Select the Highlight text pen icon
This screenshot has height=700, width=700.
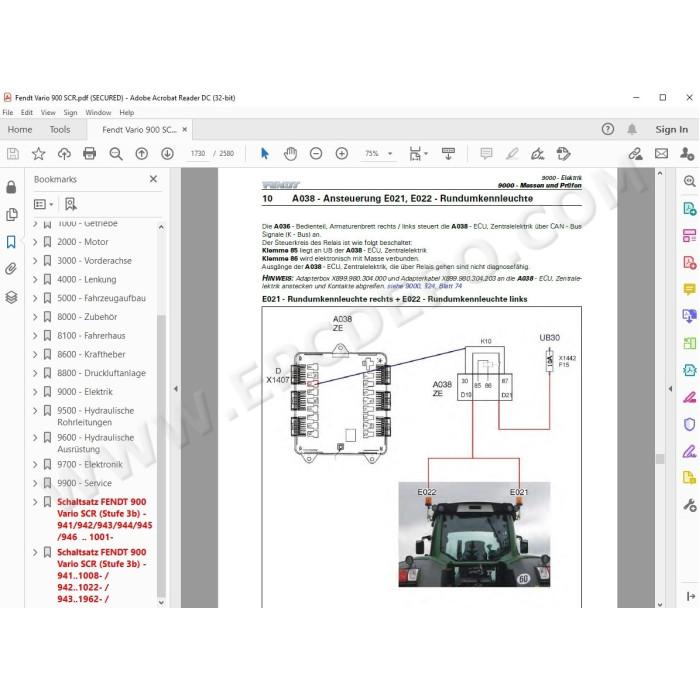coord(512,154)
